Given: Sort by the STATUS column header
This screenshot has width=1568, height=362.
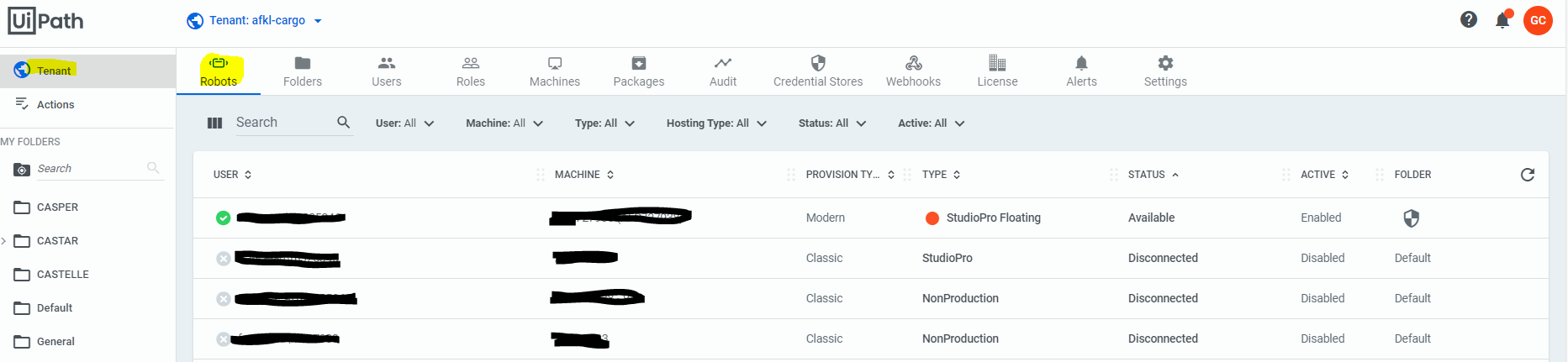Looking at the screenshot, I should point(1154,175).
